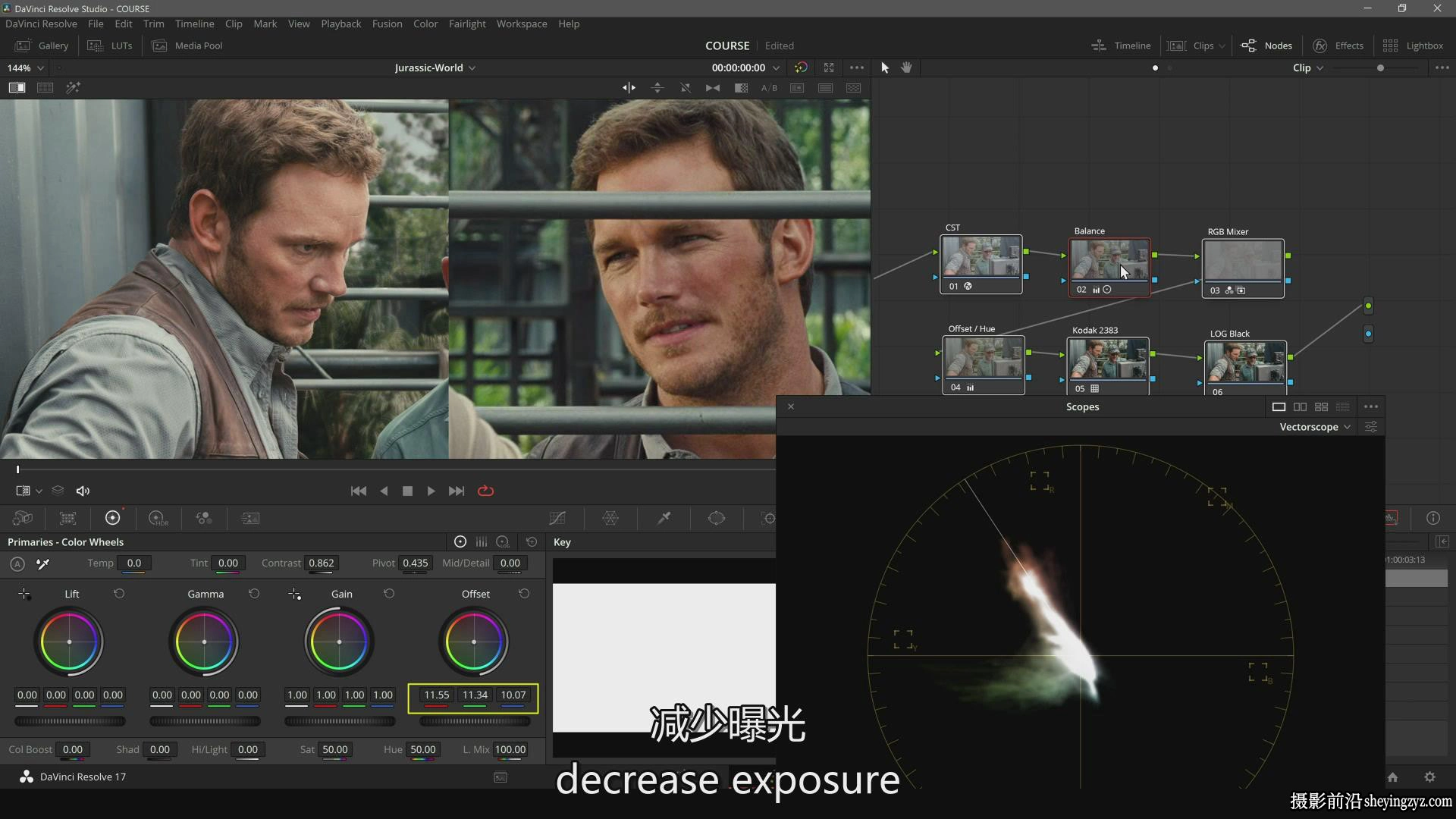Change the Vectorscope scope type dropdown
This screenshot has height=819, width=1456.
click(x=1315, y=427)
